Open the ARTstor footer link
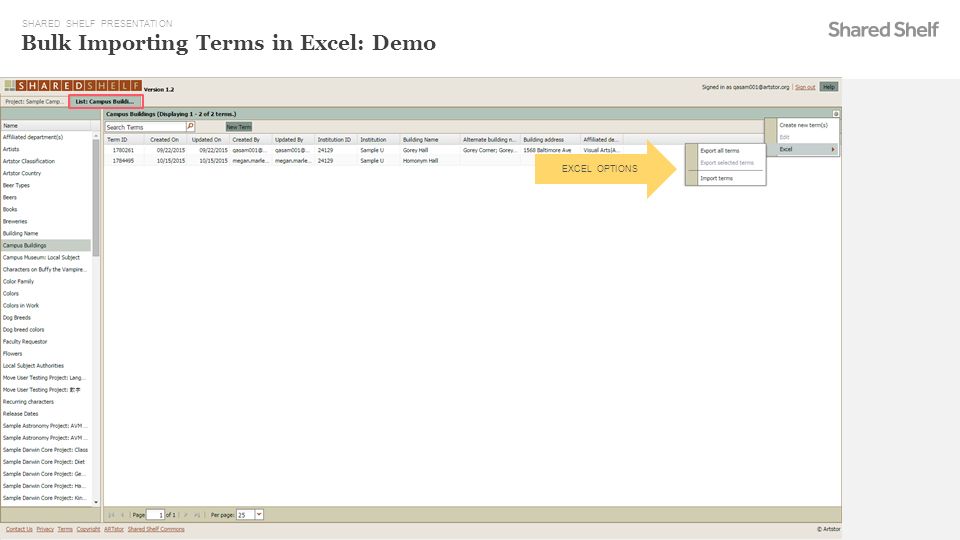The width and height of the screenshot is (960, 540). (x=114, y=529)
